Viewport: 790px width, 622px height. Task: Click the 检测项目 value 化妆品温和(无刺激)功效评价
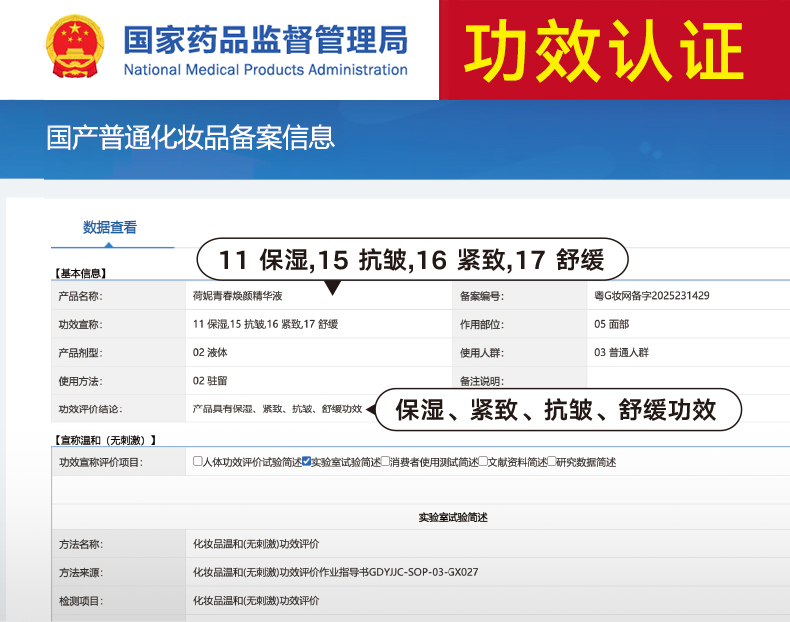(256, 600)
